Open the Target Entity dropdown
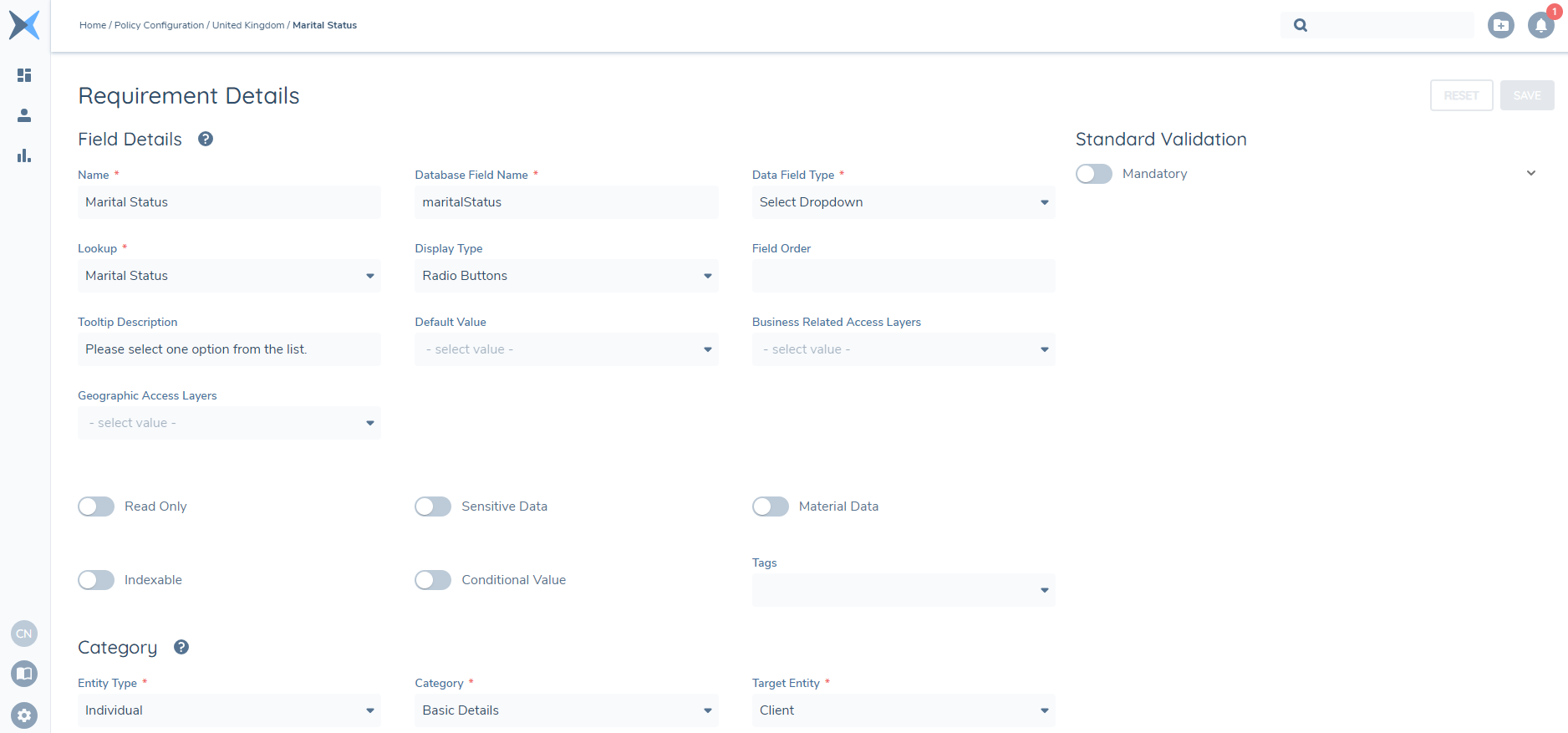The height and width of the screenshot is (733, 1568). coord(904,710)
